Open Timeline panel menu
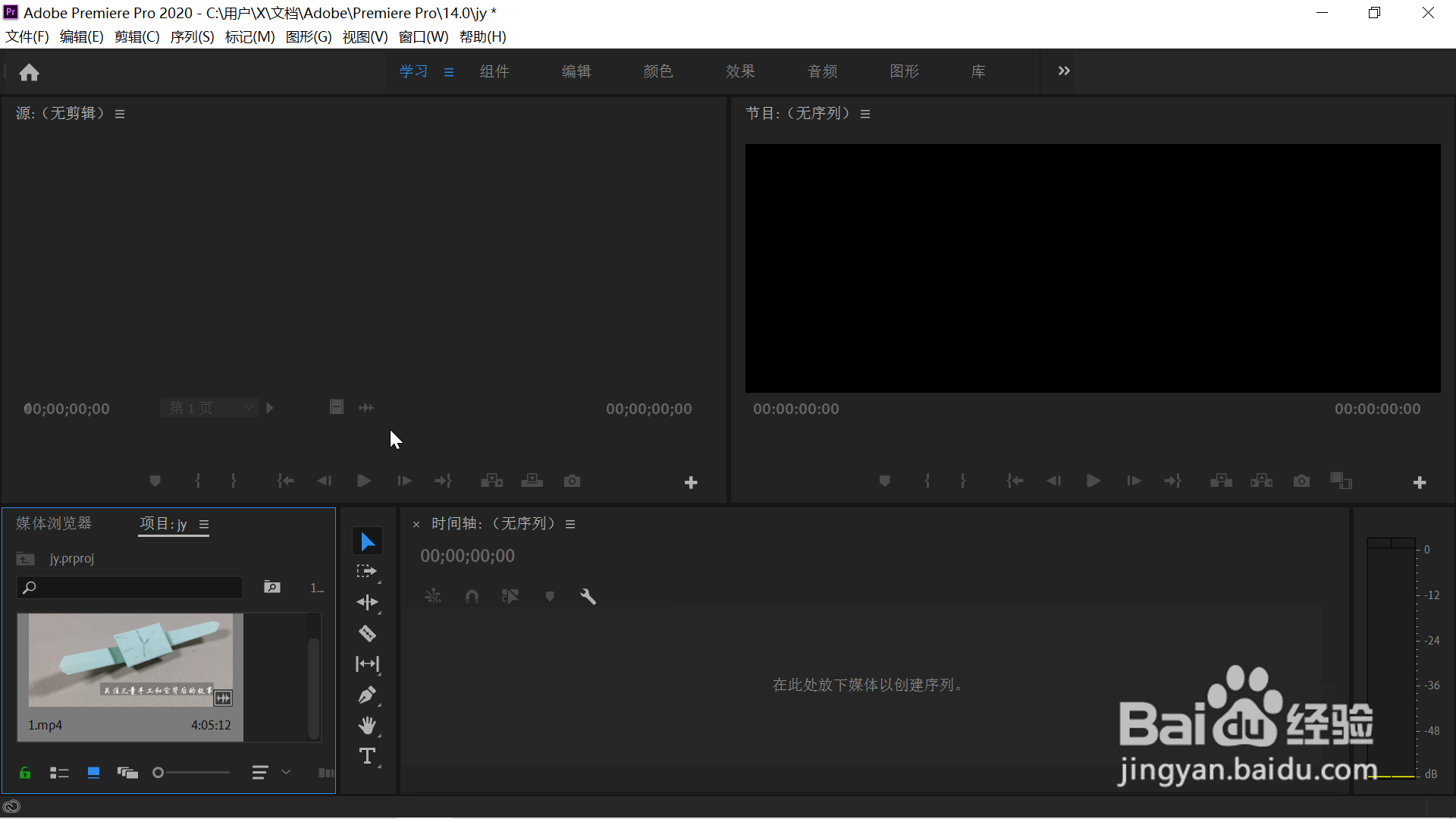Viewport: 1456px width, 819px height. click(570, 524)
